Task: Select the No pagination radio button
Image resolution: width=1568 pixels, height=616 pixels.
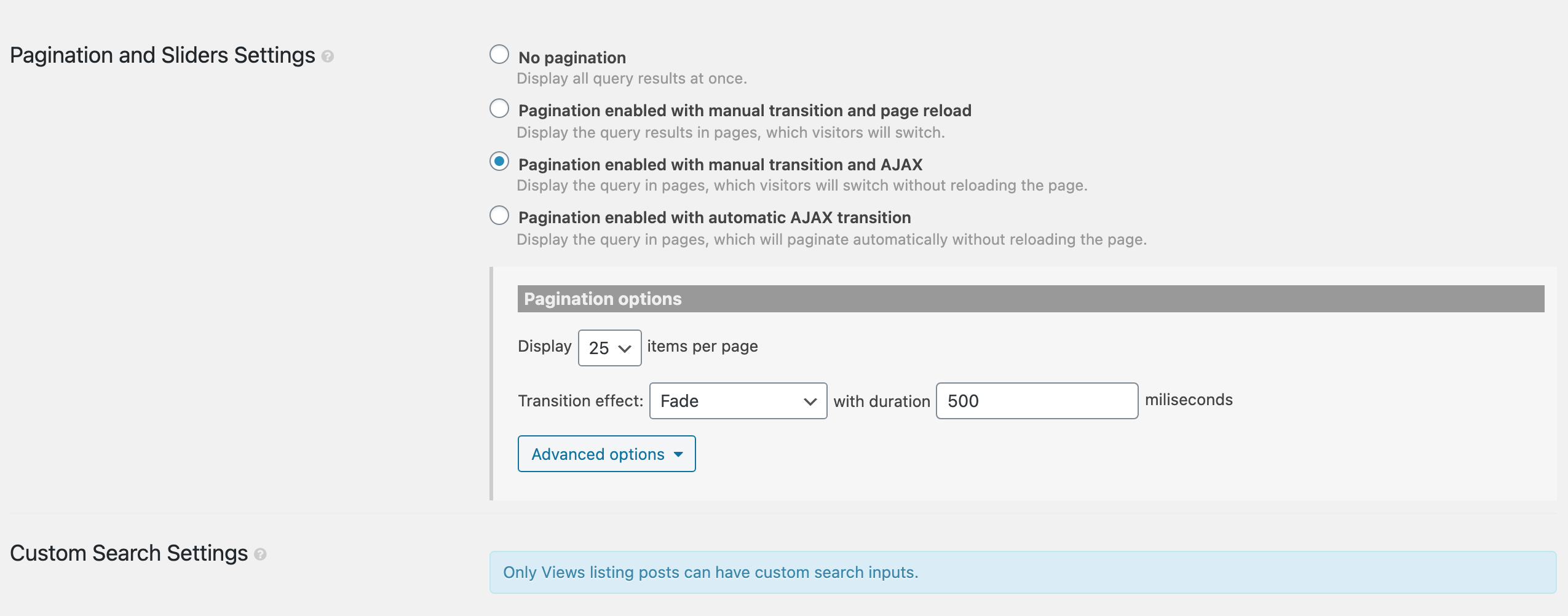Action: pyautogui.click(x=499, y=55)
